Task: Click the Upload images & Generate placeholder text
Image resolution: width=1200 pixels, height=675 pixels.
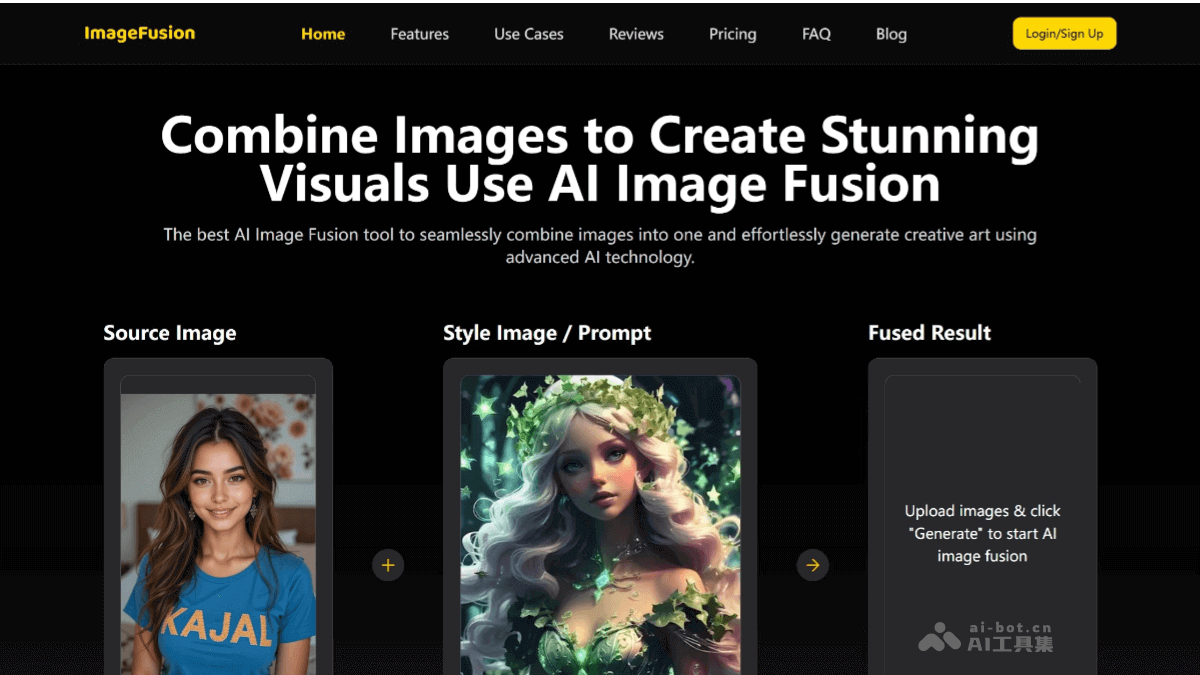Action: click(982, 533)
